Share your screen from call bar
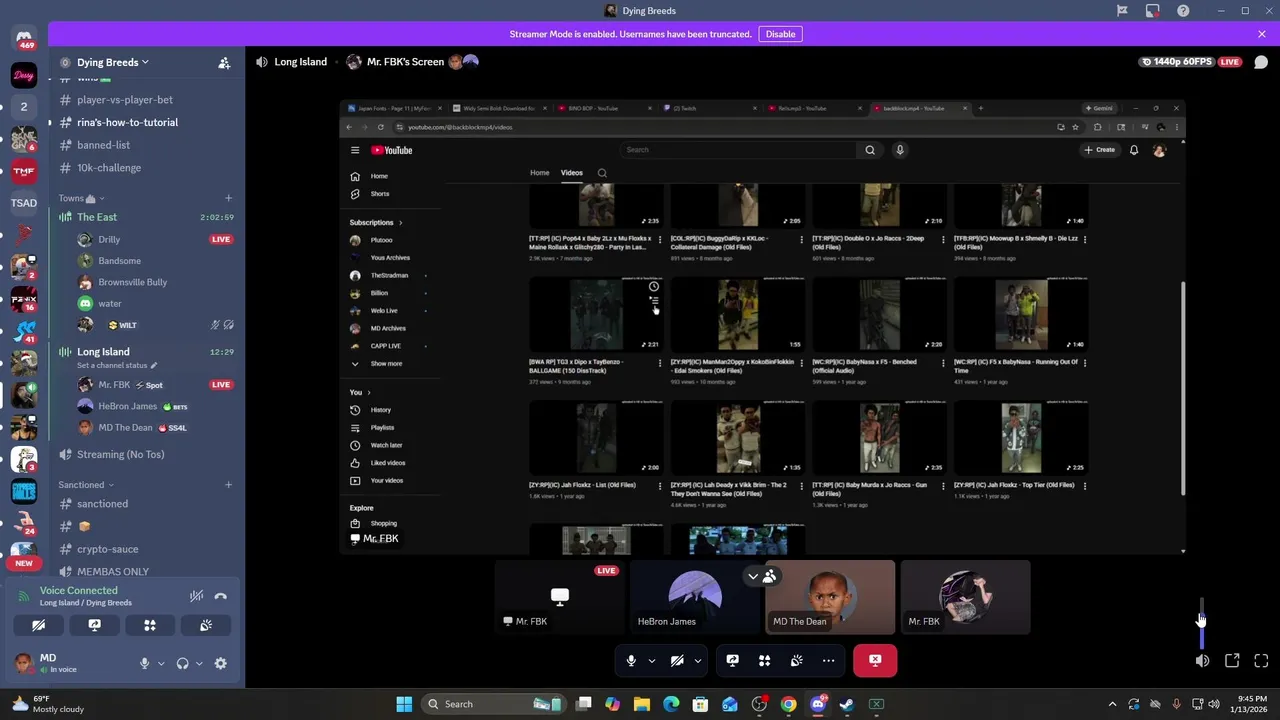The height and width of the screenshot is (720, 1280). pyautogui.click(x=732, y=660)
